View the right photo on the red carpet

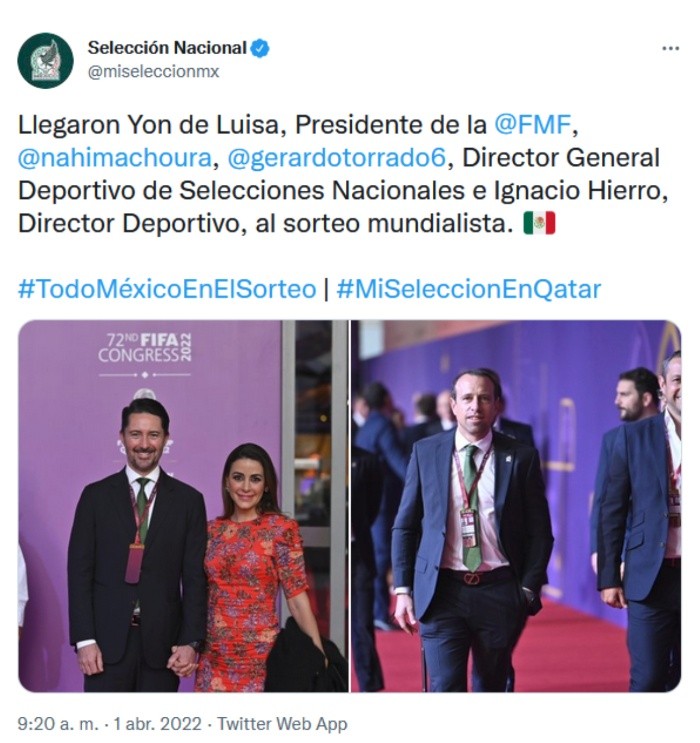point(516,506)
